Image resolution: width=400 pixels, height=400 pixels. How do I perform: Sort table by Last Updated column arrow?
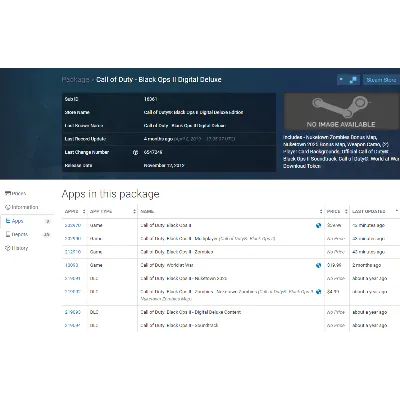[x=397, y=211]
